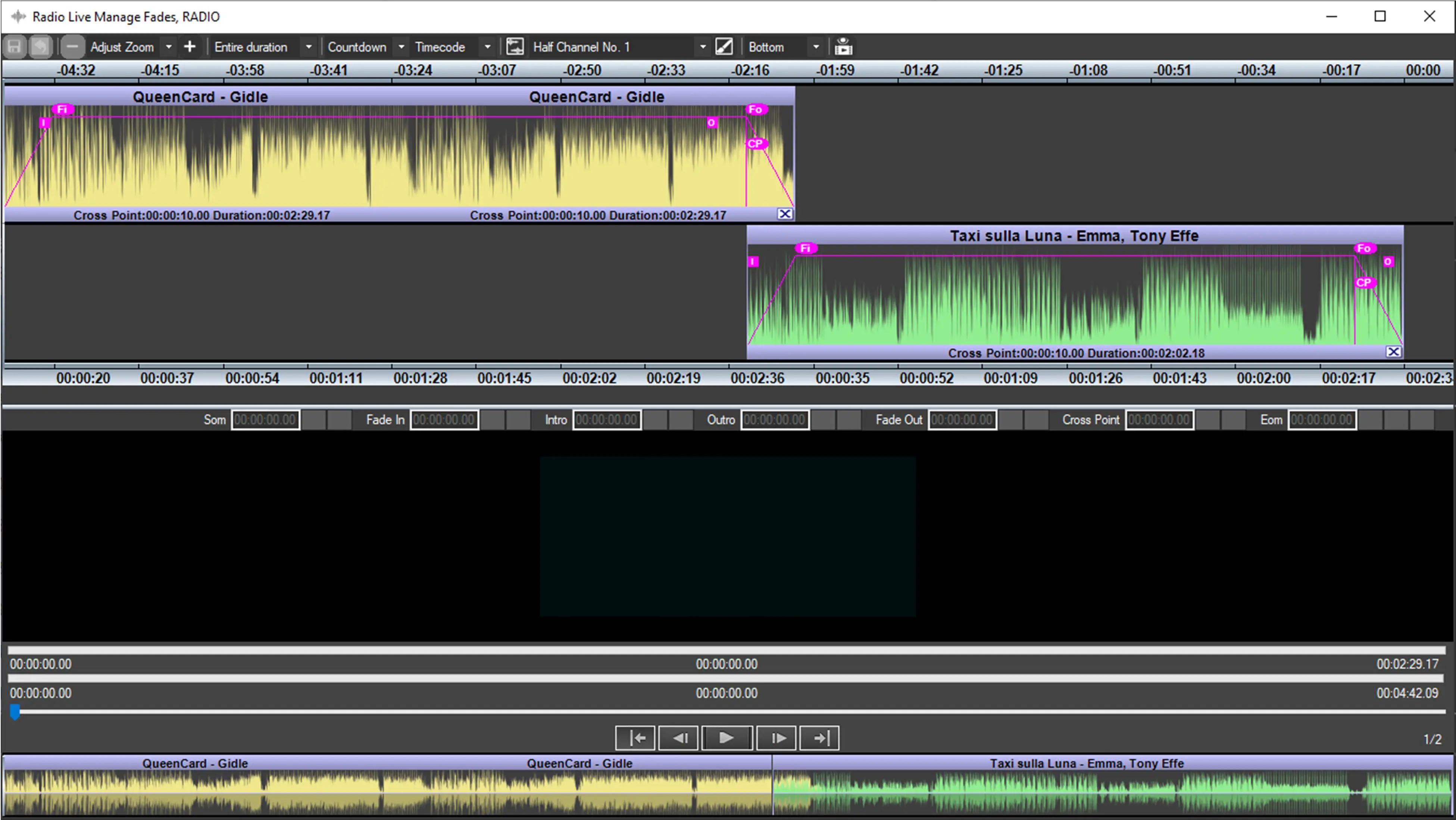Click the video preview icon at toolbar end
The height and width of the screenshot is (820, 1456).
click(843, 47)
